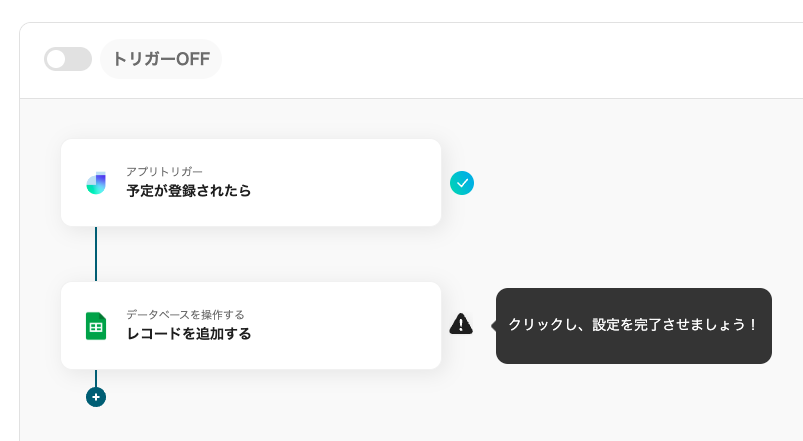Click the app trigger's colorful app icon
This screenshot has height=441, width=803.
96,183
